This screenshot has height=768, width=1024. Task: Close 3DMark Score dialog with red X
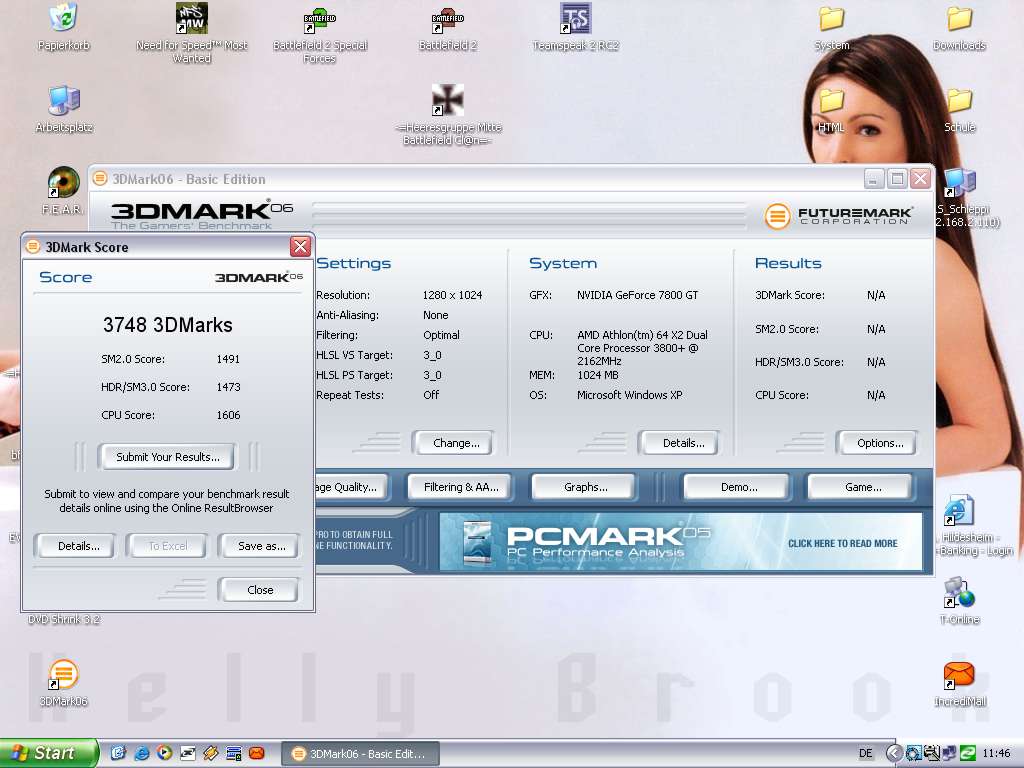300,246
